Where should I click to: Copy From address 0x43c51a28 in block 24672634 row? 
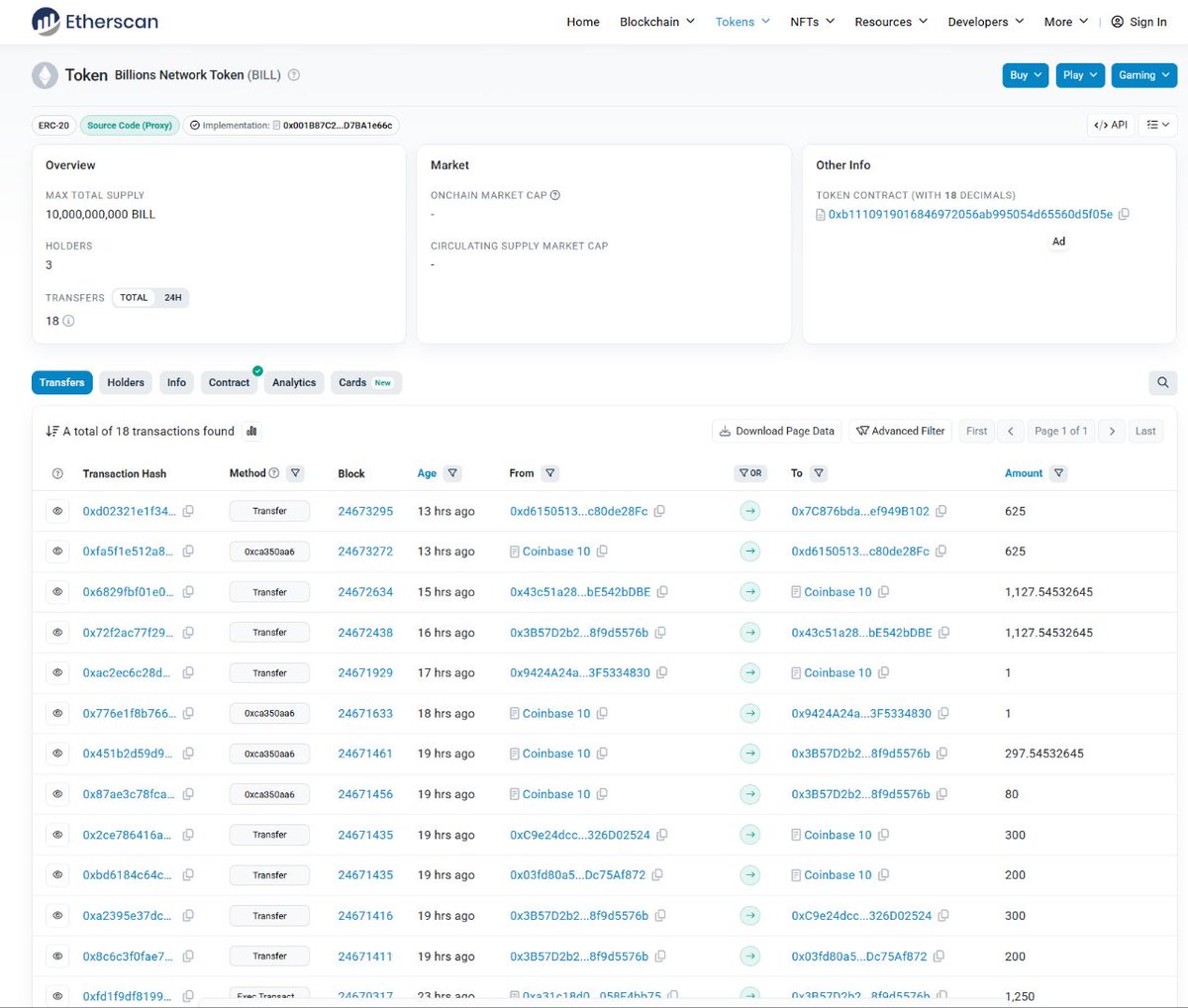(x=662, y=592)
